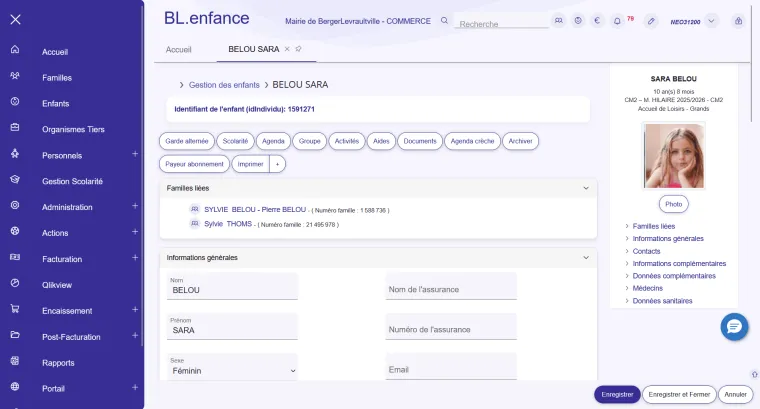760x409 pixels.
Task: Click the Photo button under the portrait
Action: (673, 204)
